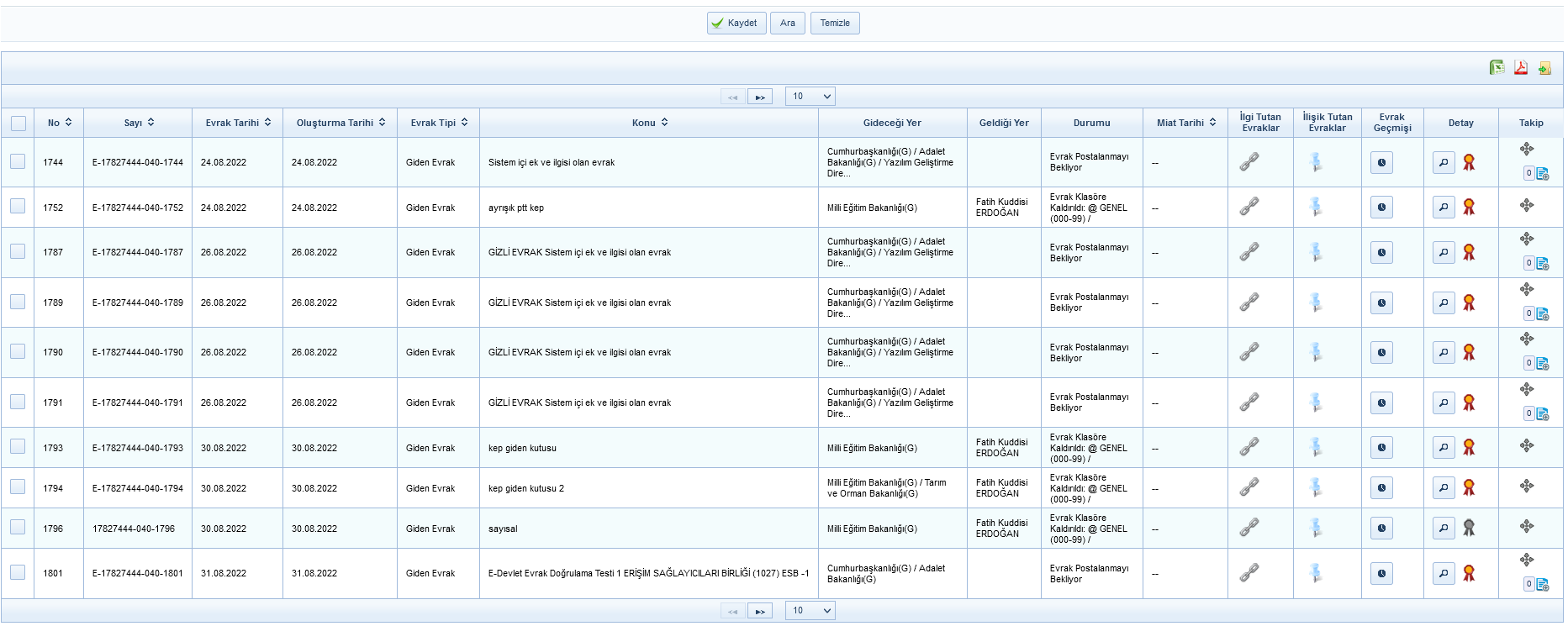1568x626 pixels.
Task: Click the folder import icon with green arrow
Action: coord(1544,68)
